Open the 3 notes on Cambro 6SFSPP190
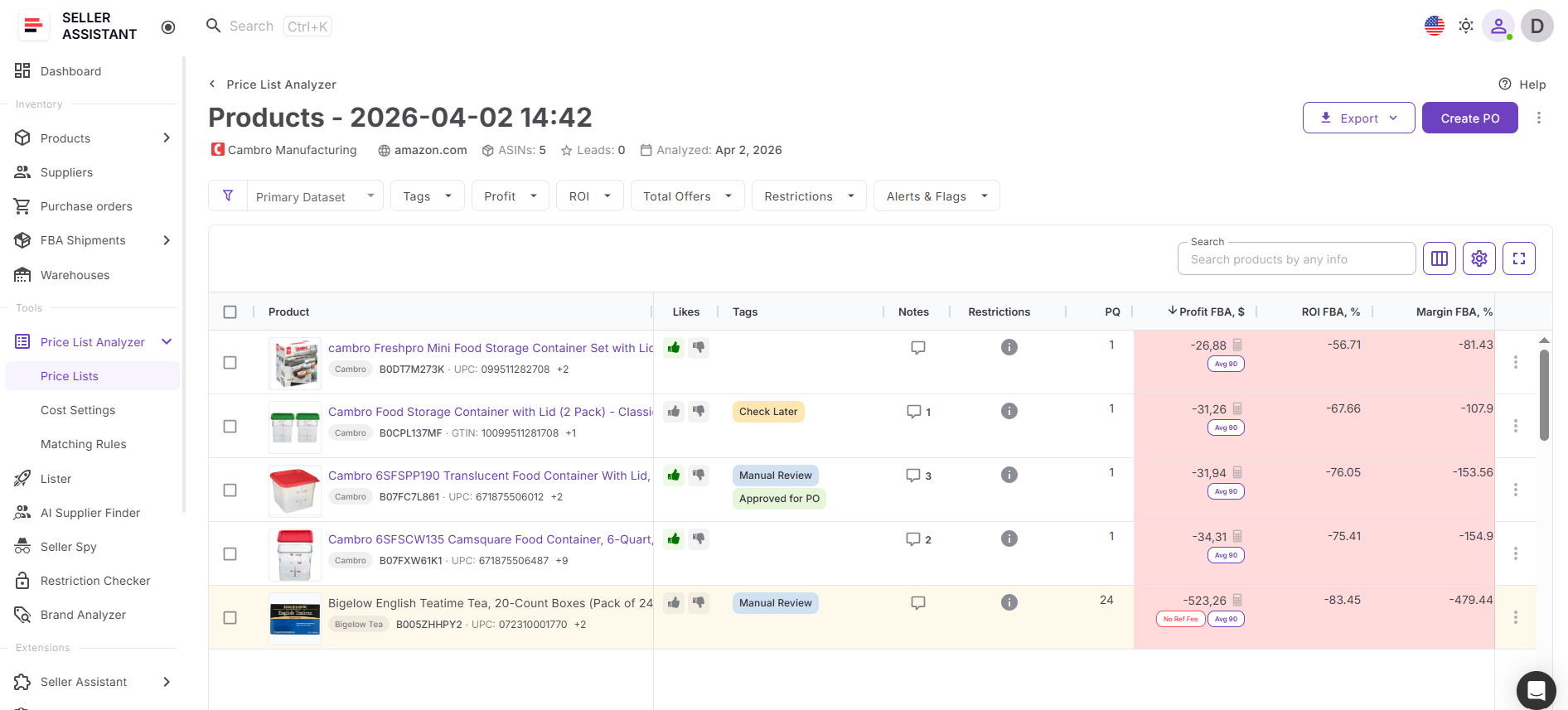Image resolution: width=1568 pixels, height=710 pixels. click(x=918, y=476)
